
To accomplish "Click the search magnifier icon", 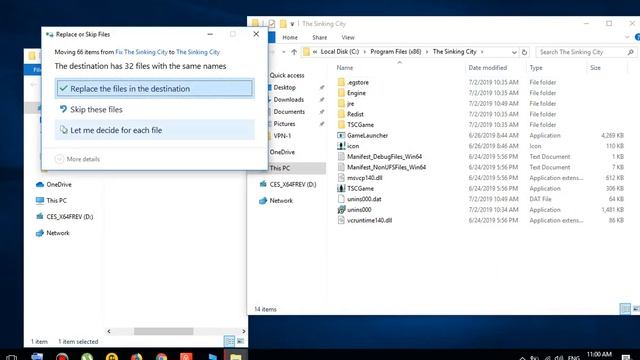I will (x=630, y=52).
